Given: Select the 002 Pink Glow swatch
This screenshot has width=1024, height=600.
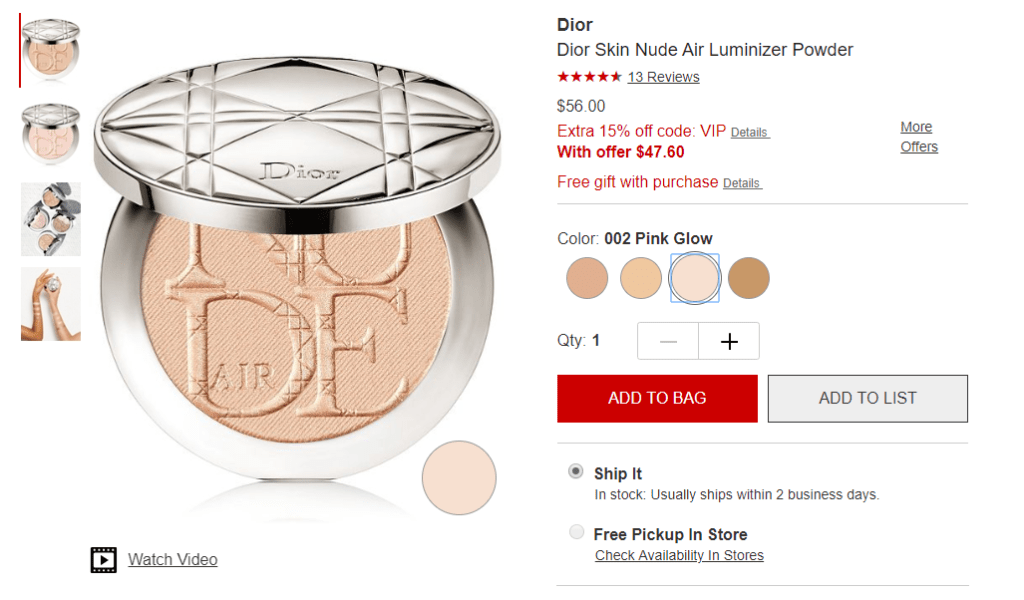Looking at the screenshot, I should pyautogui.click(x=695, y=278).
